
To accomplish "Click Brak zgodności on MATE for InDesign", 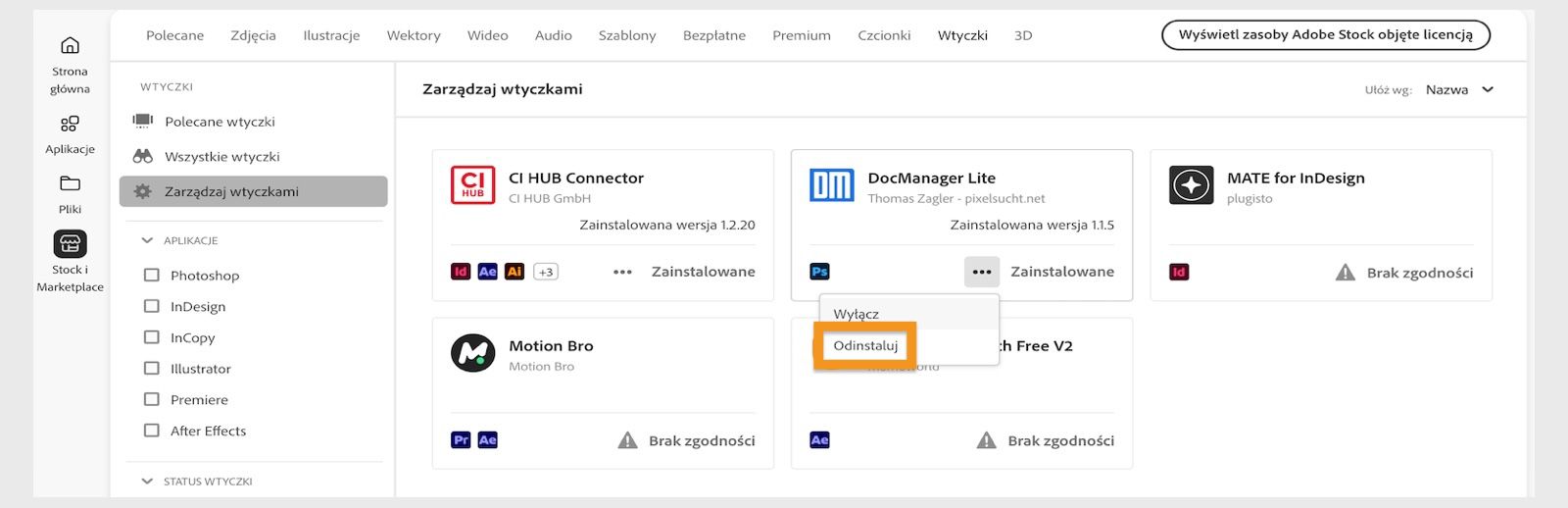I will pos(1420,273).
